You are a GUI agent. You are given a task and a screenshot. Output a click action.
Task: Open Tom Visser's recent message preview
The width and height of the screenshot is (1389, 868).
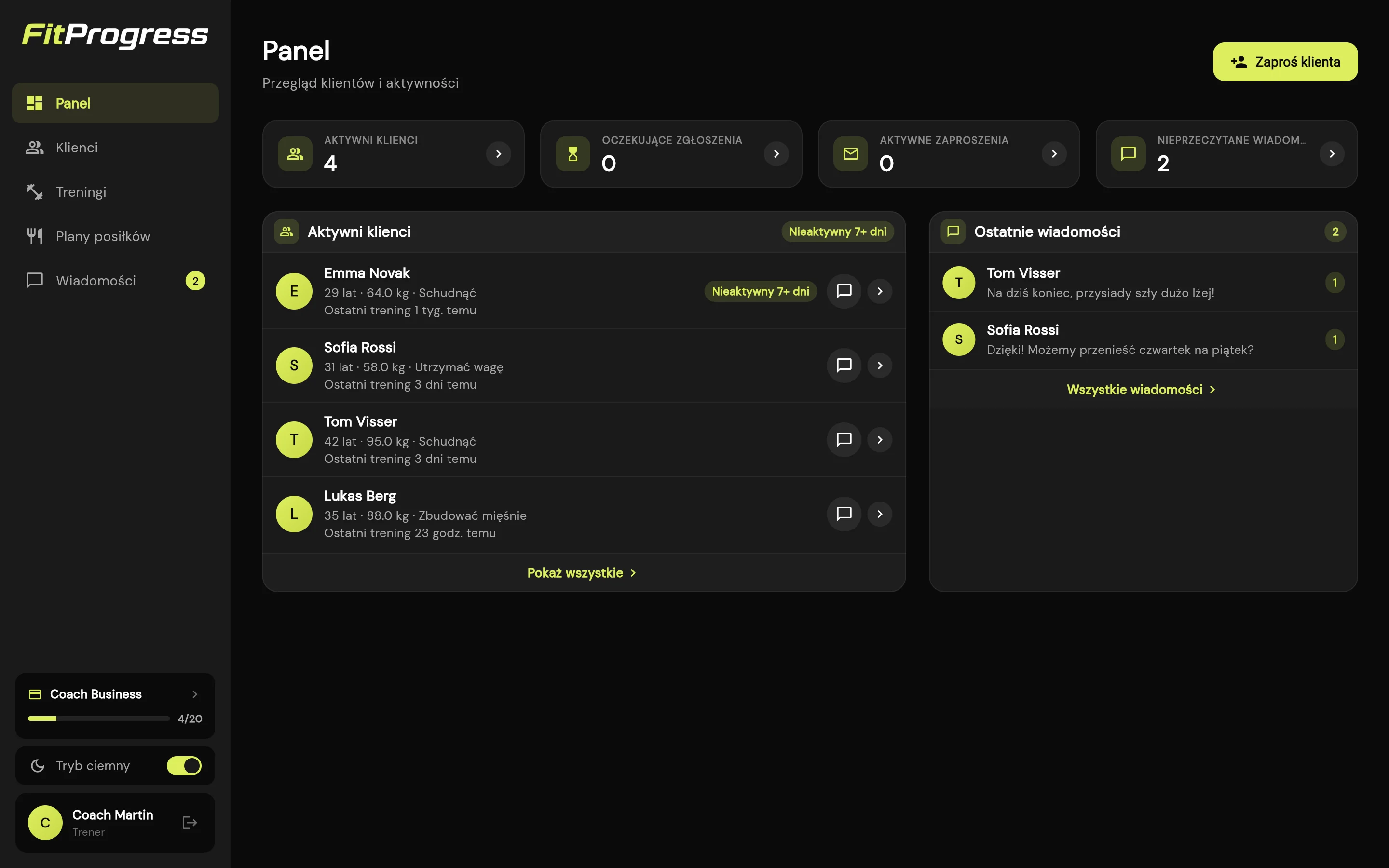tap(1143, 283)
